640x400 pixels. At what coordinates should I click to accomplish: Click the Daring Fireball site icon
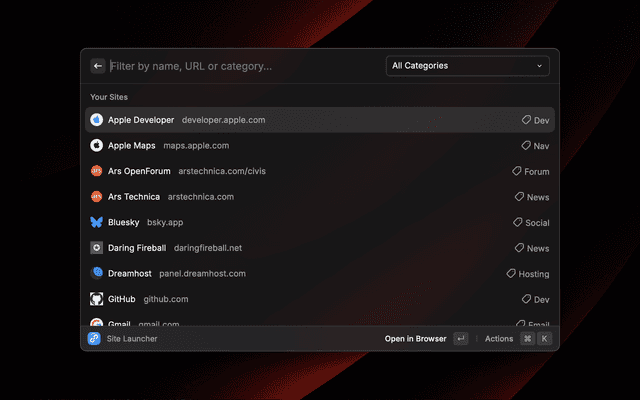(x=97, y=248)
